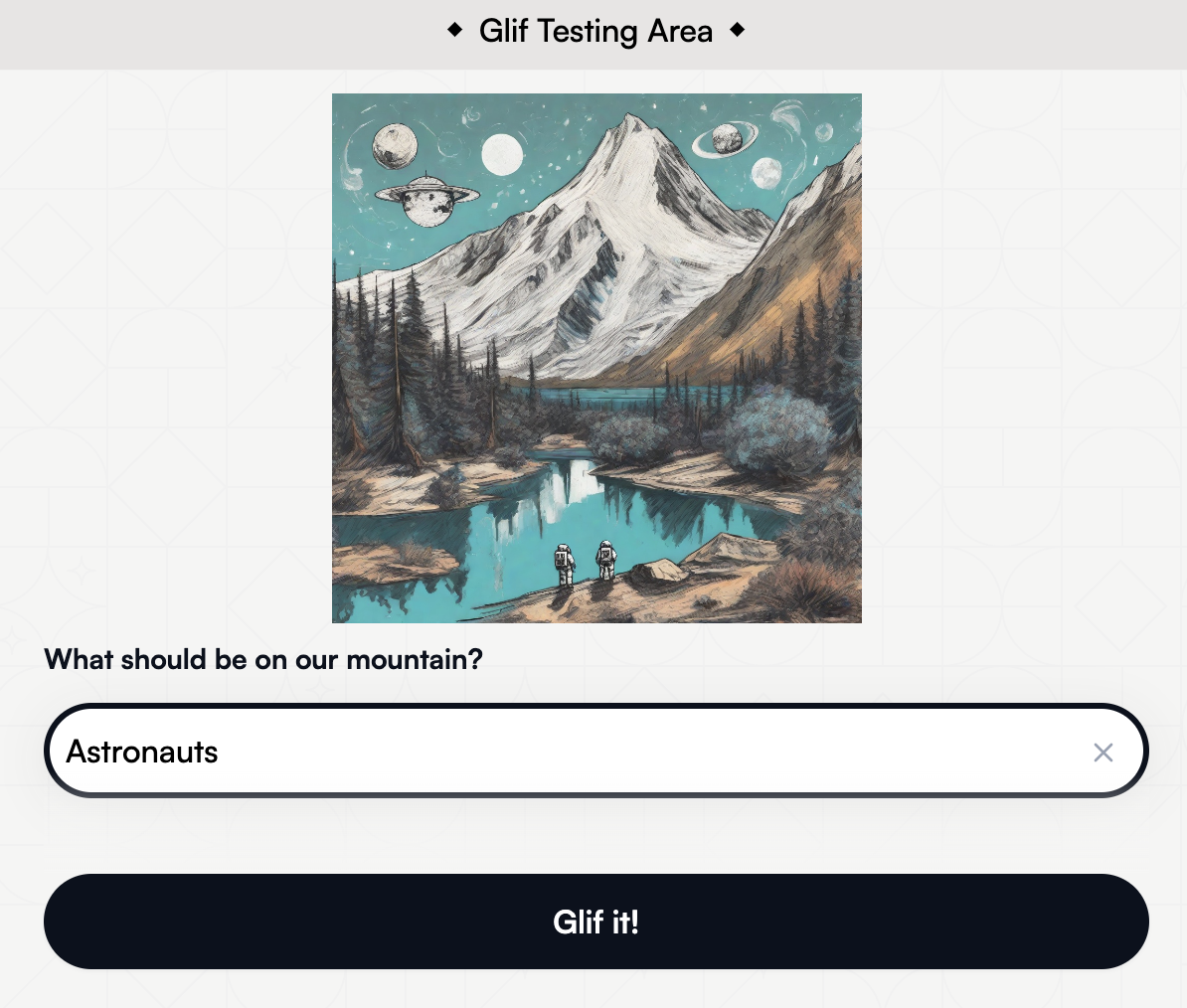Click the cratered moon in the image's top-left sky

pos(395,145)
